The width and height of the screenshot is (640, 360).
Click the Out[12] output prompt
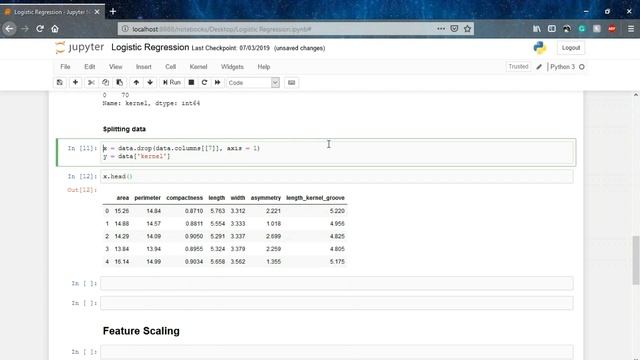click(82, 190)
